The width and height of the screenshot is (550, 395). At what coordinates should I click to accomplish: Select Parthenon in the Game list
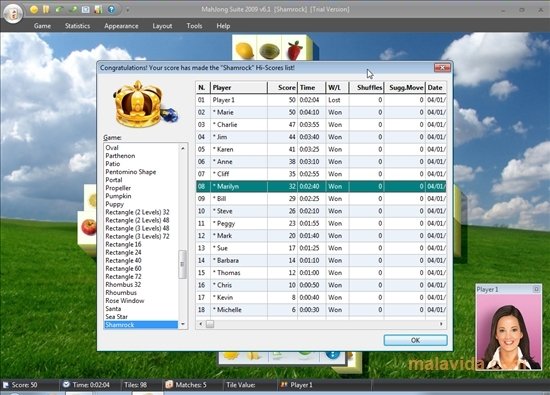pos(141,156)
